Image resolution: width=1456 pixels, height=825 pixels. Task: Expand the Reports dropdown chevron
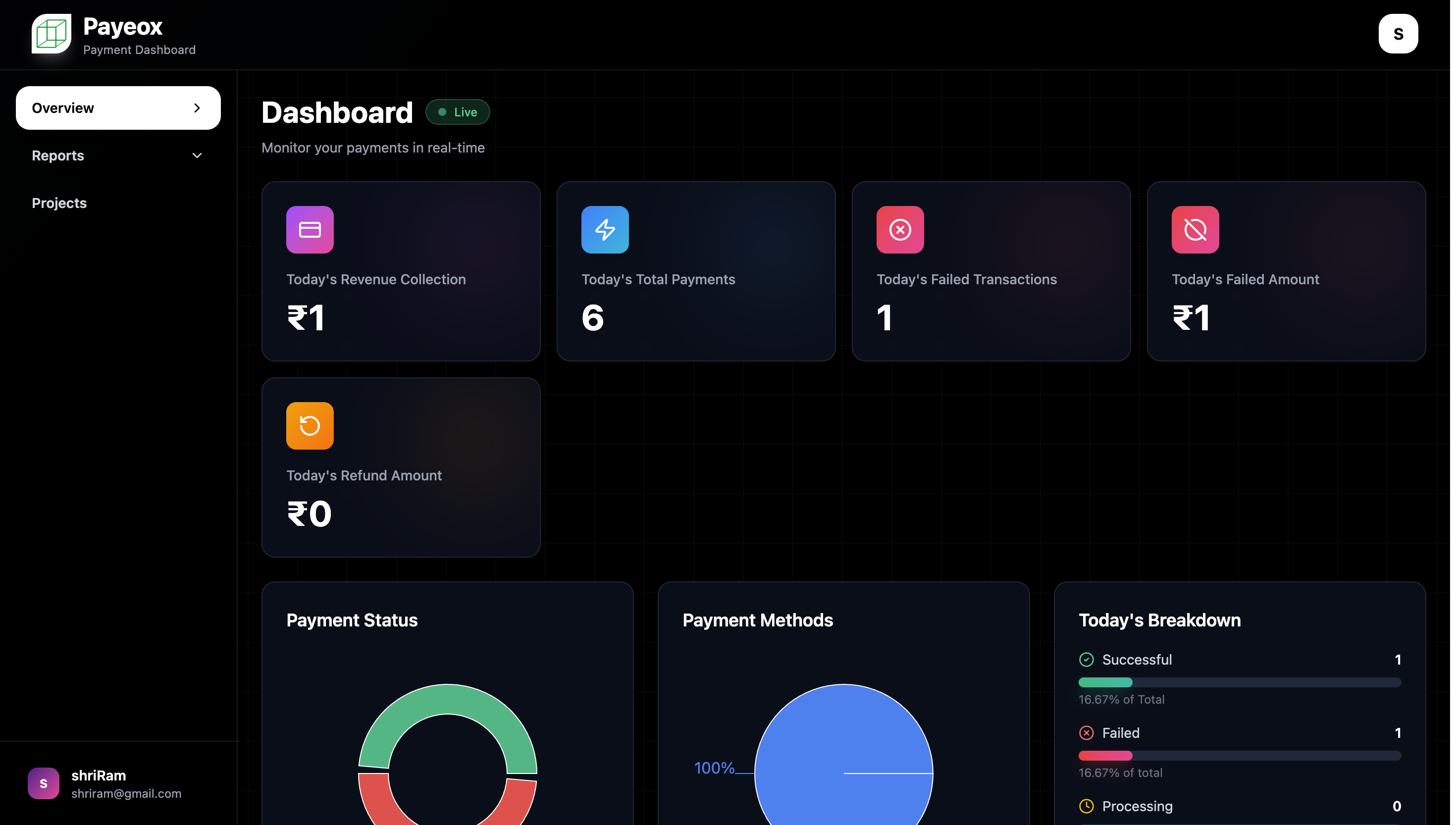(197, 155)
